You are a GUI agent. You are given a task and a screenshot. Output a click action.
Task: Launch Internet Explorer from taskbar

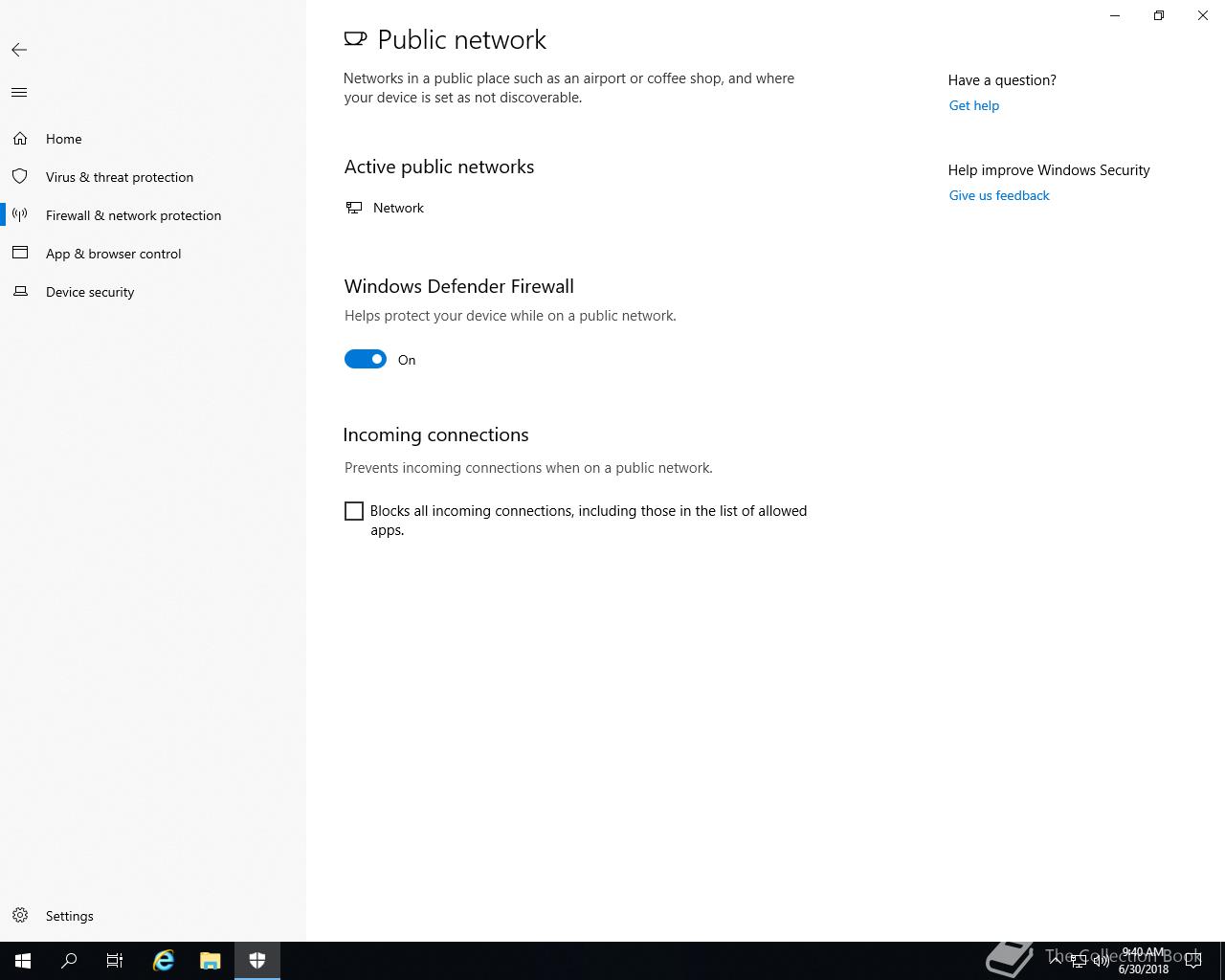point(164,961)
